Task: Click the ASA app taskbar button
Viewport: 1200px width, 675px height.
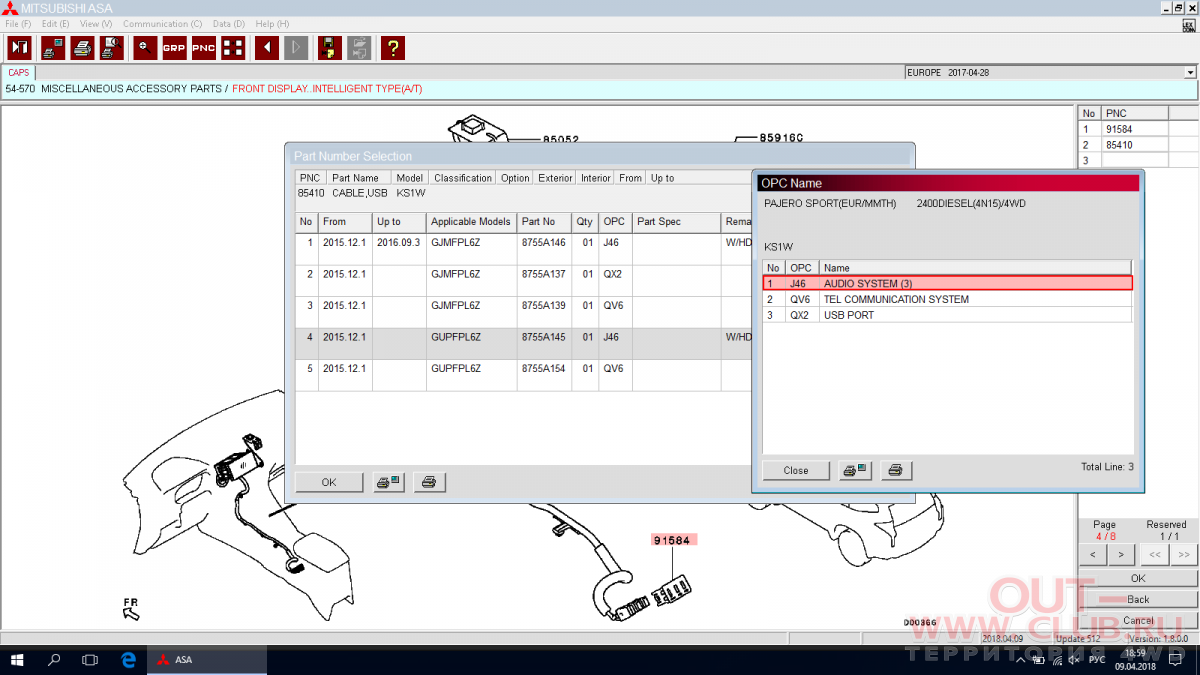Action: pos(208,660)
